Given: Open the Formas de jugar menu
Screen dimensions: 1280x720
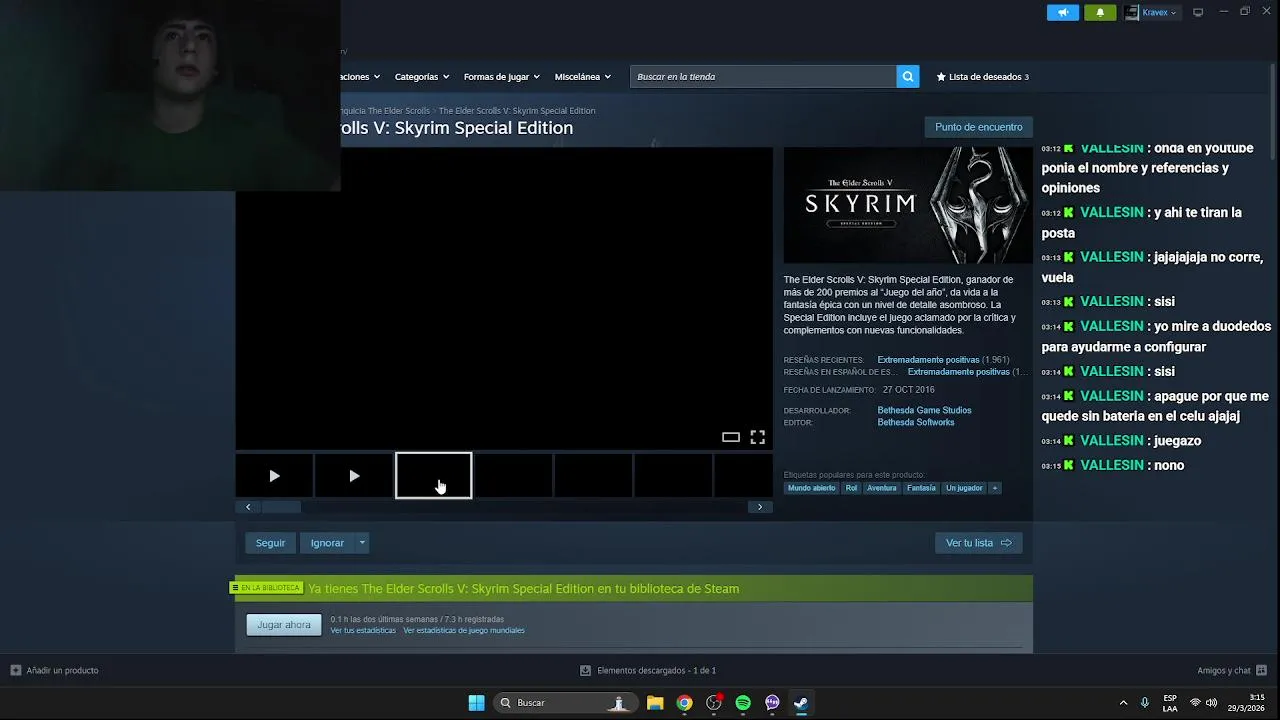Looking at the screenshot, I should tap(501, 76).
